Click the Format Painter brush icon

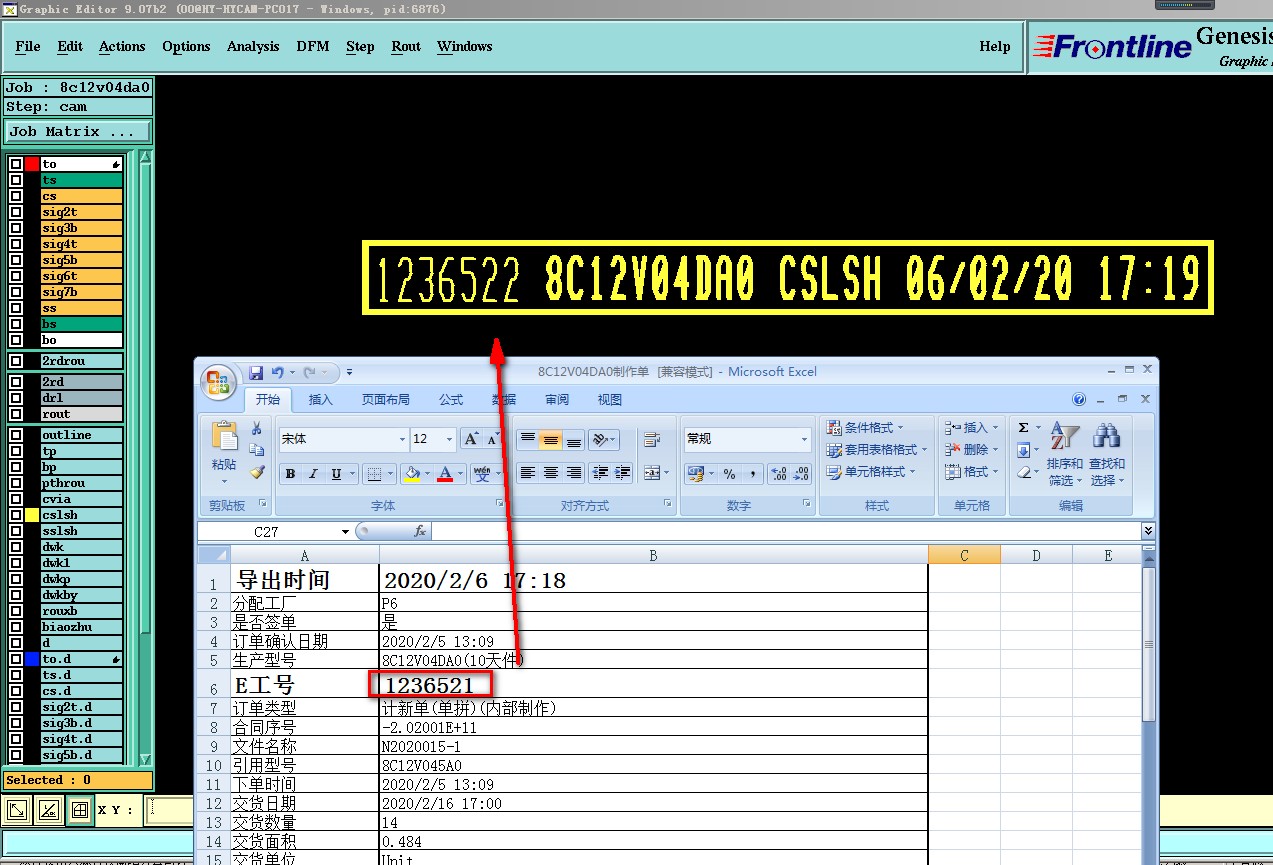pos(257,472)
